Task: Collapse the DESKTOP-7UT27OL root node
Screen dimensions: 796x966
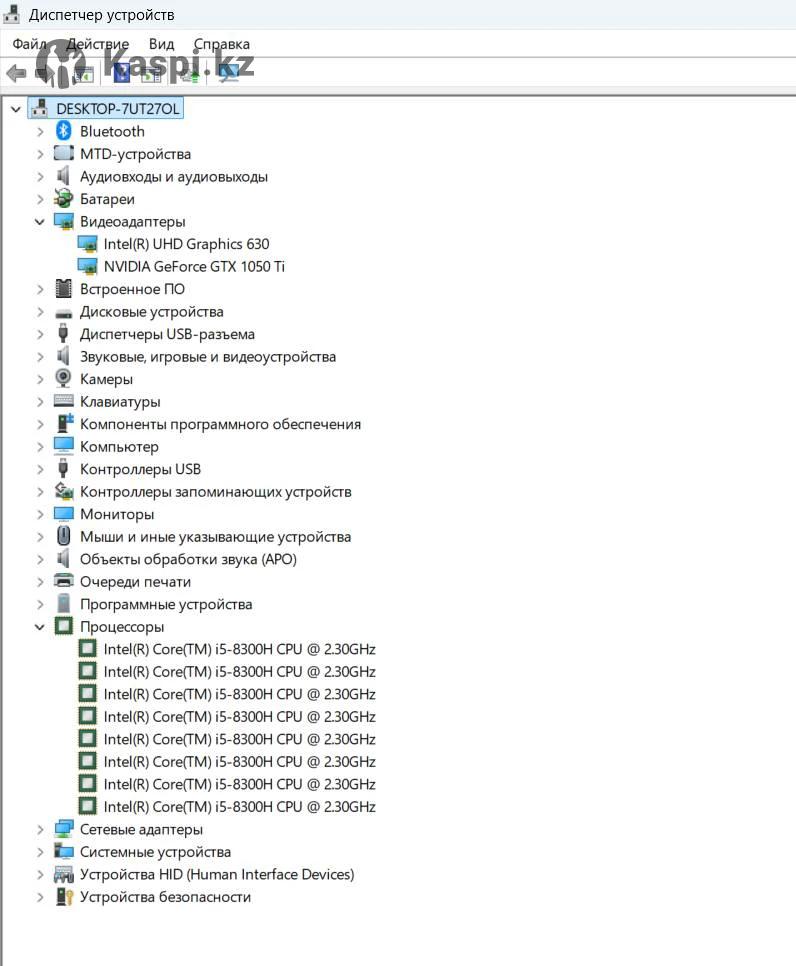Action: (x=16, y=109)
